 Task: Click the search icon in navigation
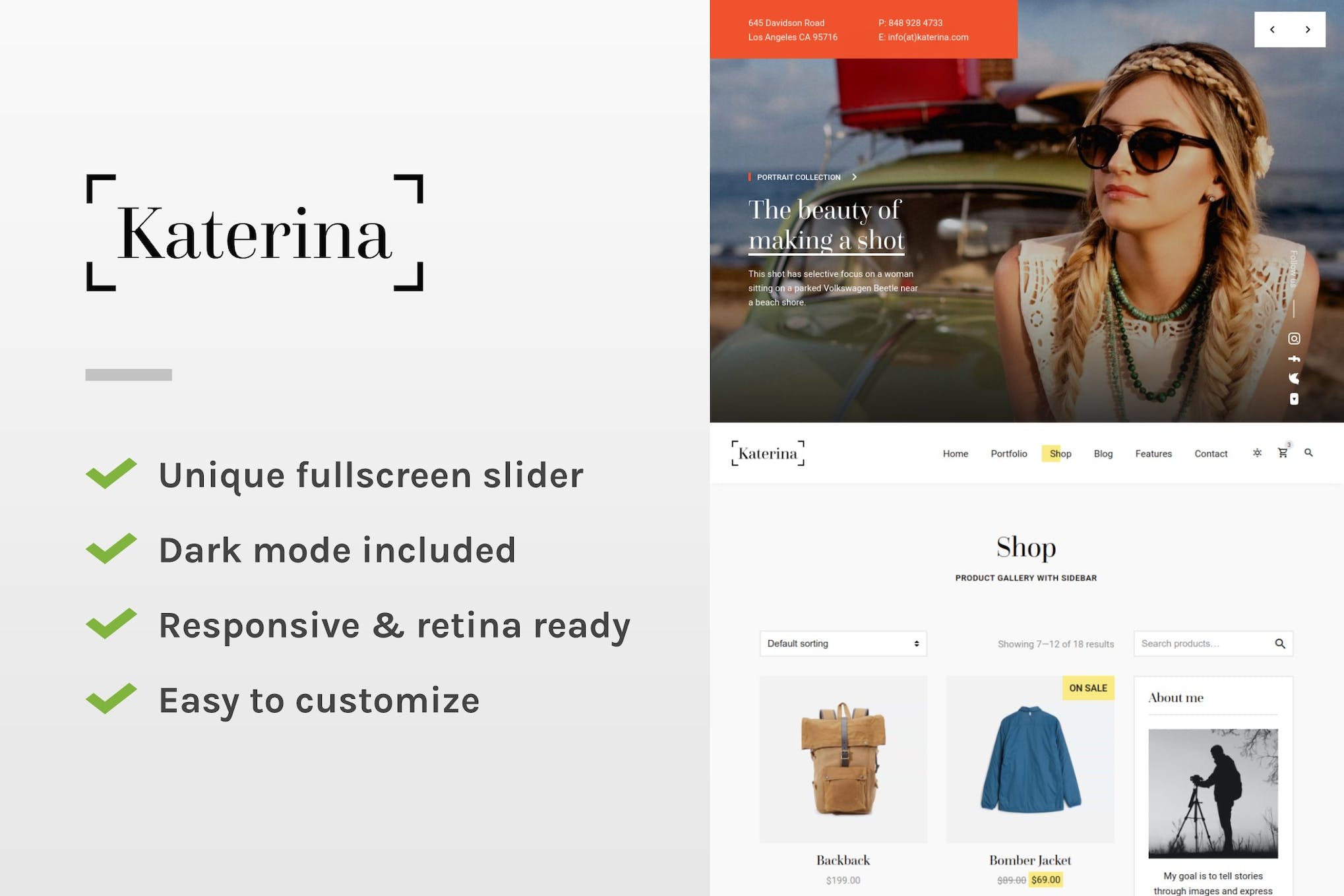(1309, 452)
